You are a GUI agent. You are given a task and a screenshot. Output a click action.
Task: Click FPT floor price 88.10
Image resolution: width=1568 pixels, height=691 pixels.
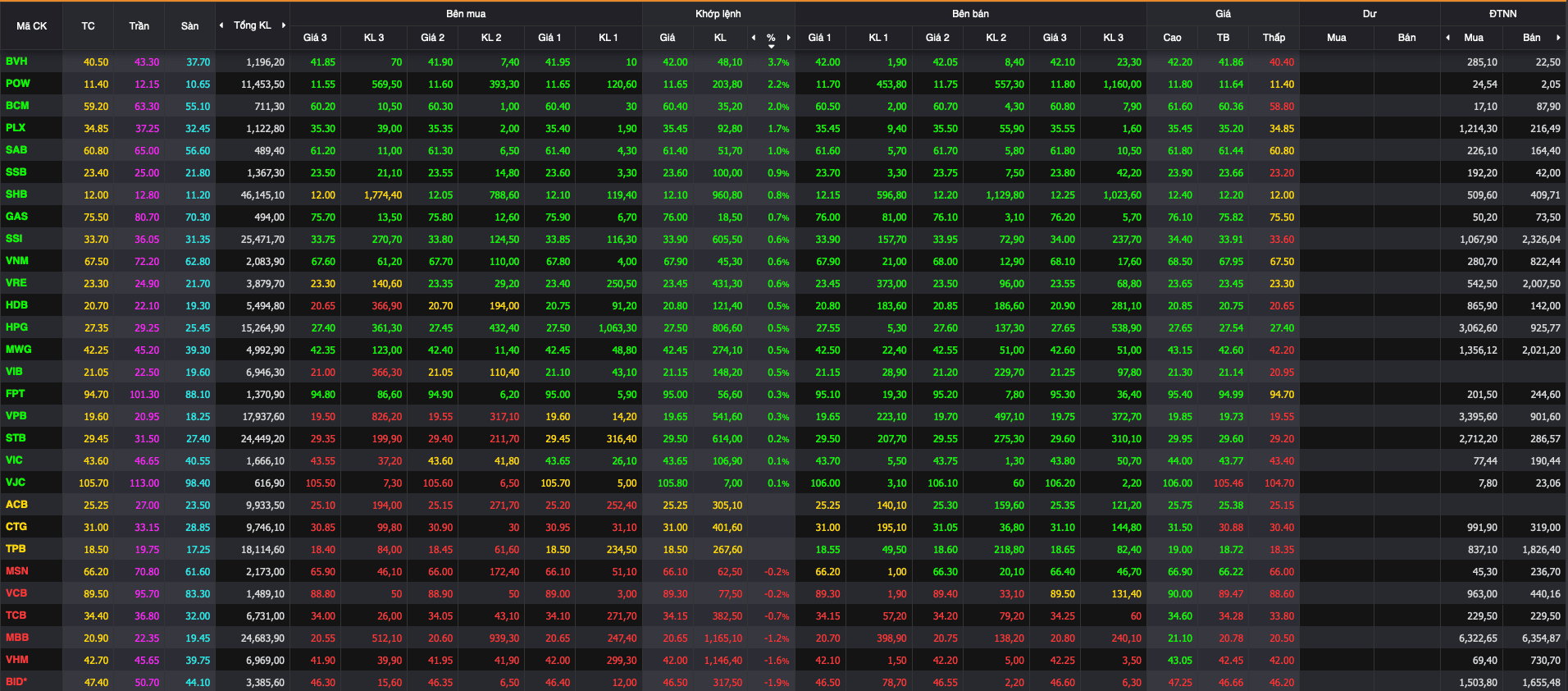click(198, 395)
